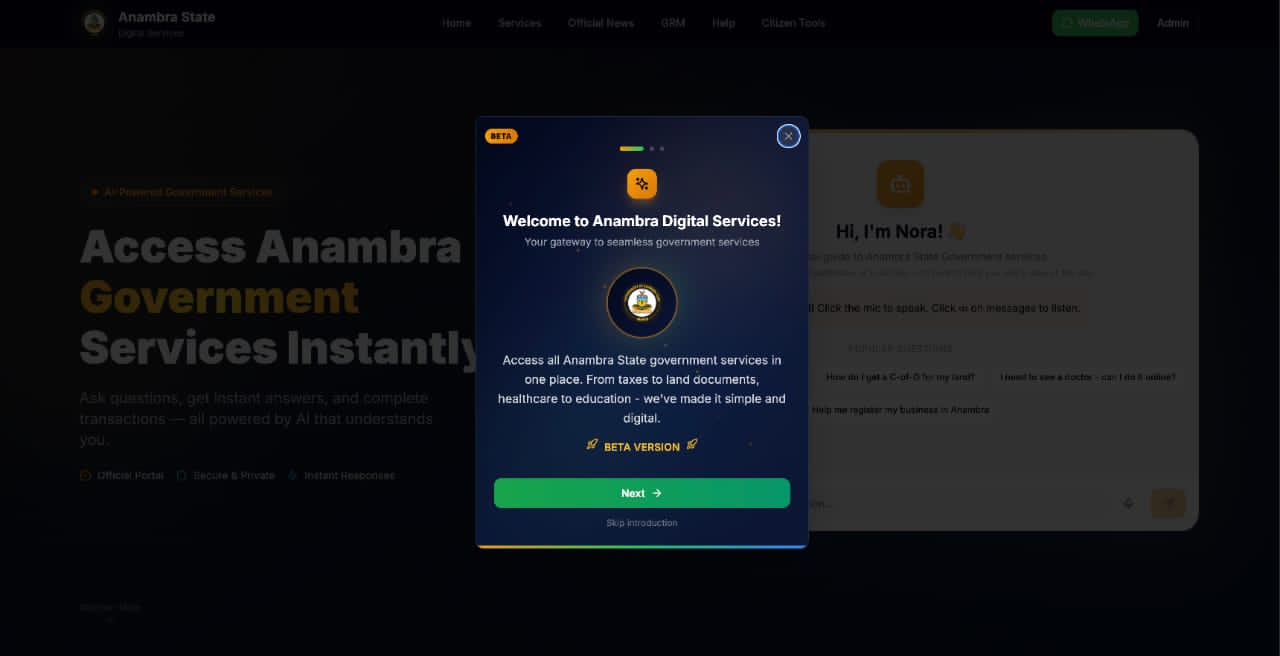Screen dimensions: 1280x656
Task: Open Official News in navigation
Action: (x=601, y=23)
